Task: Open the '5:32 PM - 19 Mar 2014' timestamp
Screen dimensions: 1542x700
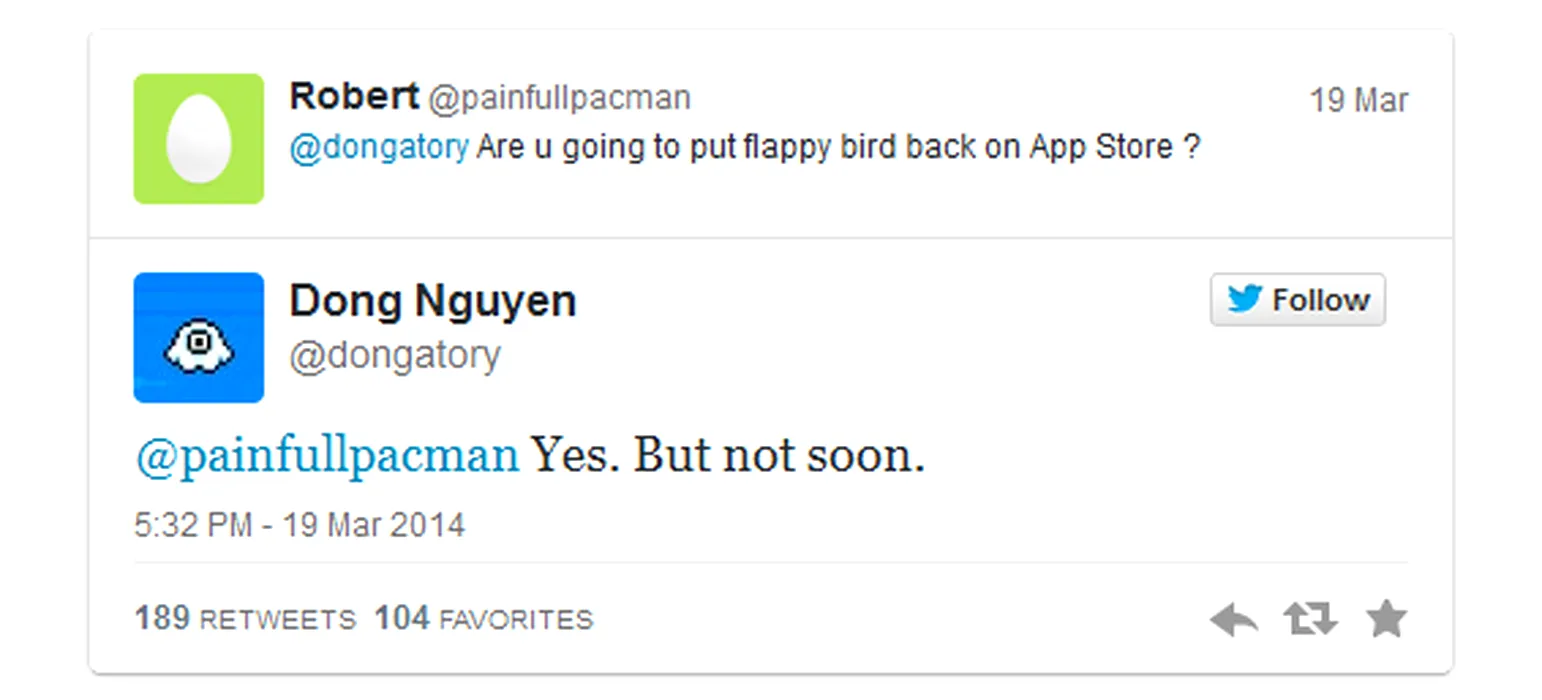Action: click(x=299, y=525)
